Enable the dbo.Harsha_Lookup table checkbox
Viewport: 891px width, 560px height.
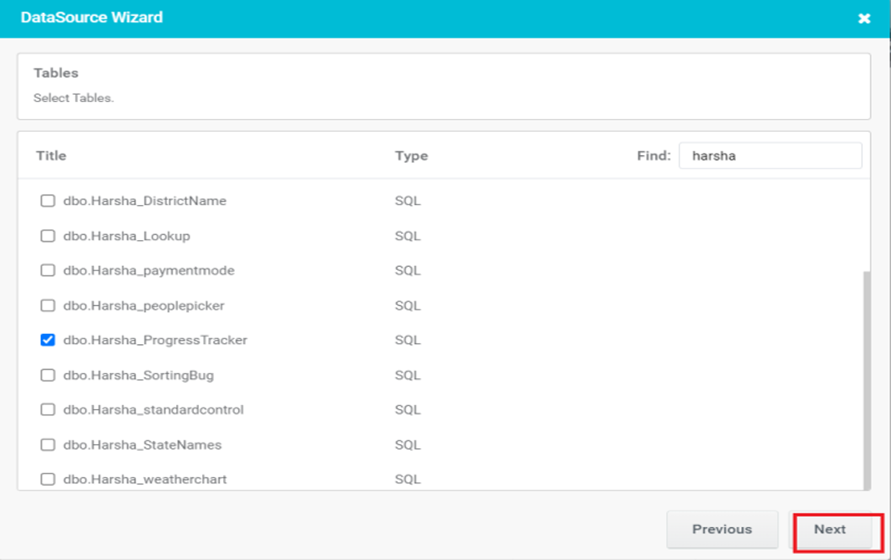coord(47,236)
